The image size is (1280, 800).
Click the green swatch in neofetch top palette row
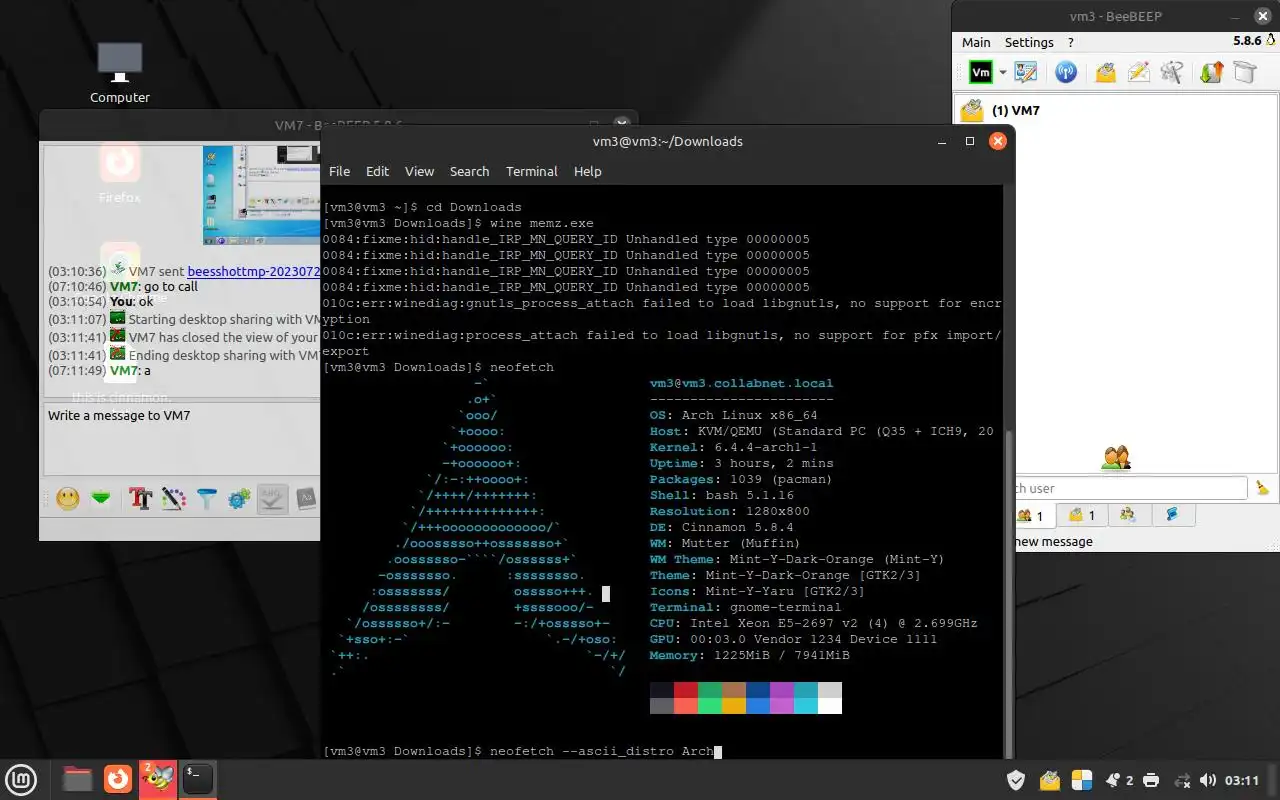click(710, 690)
